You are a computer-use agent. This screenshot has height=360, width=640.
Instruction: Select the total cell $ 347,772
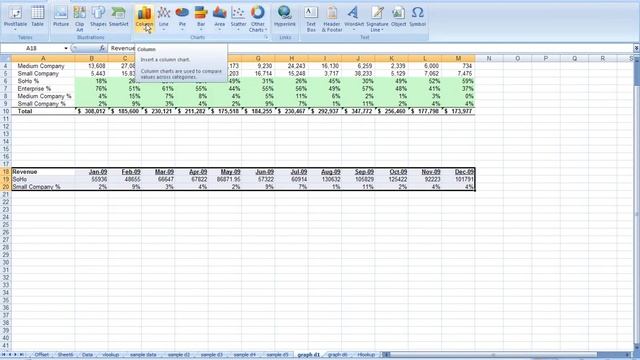[358, 111]
